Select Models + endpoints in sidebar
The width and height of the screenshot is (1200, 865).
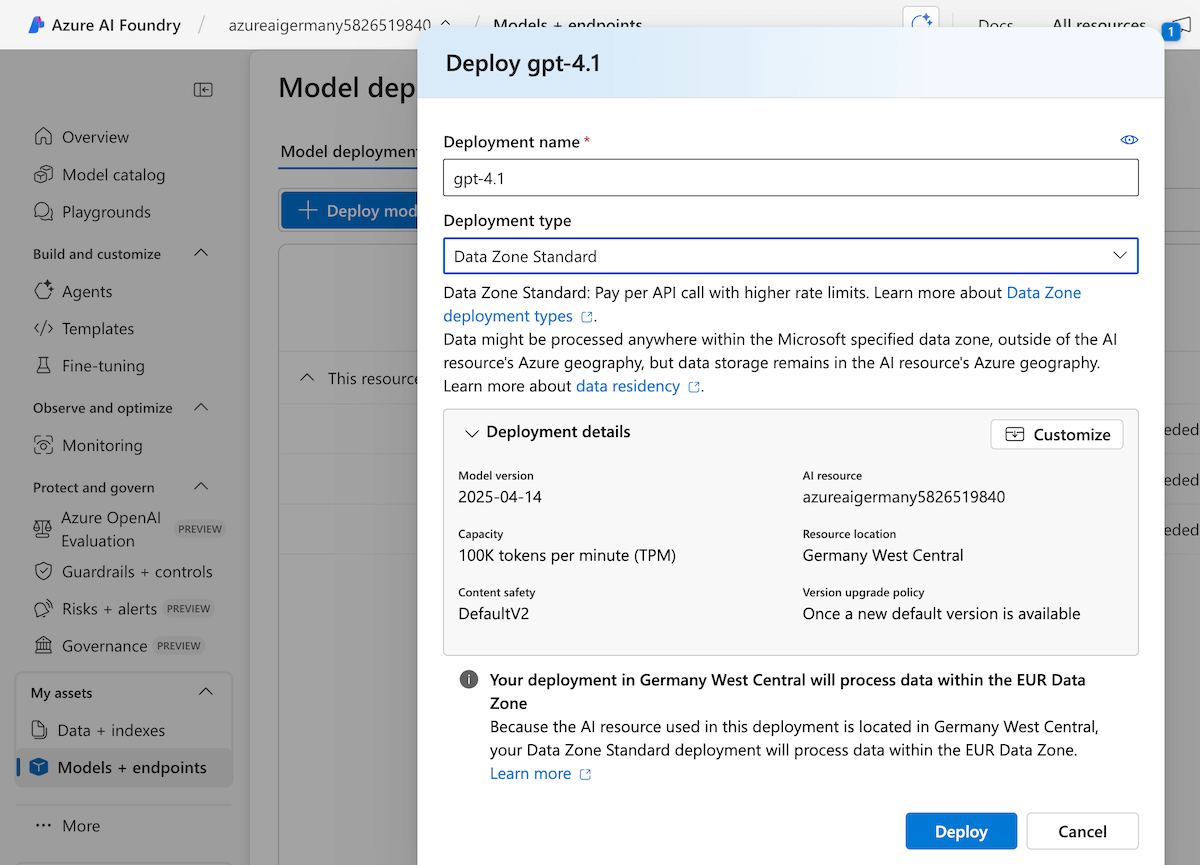131,768
